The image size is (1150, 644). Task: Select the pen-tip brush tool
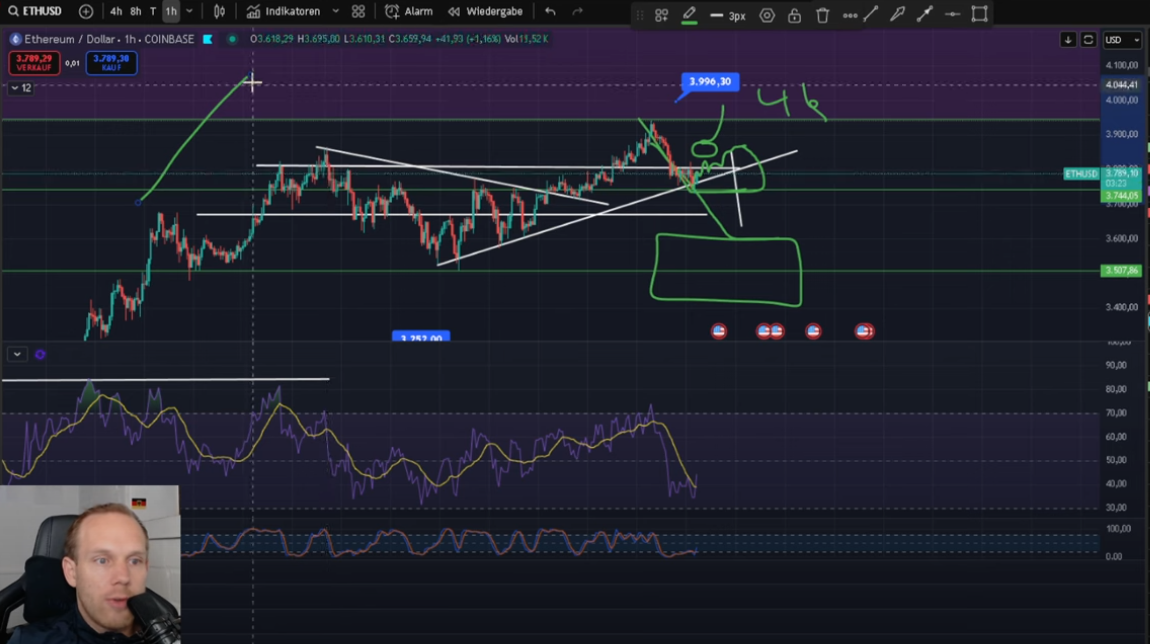(898, 13)
